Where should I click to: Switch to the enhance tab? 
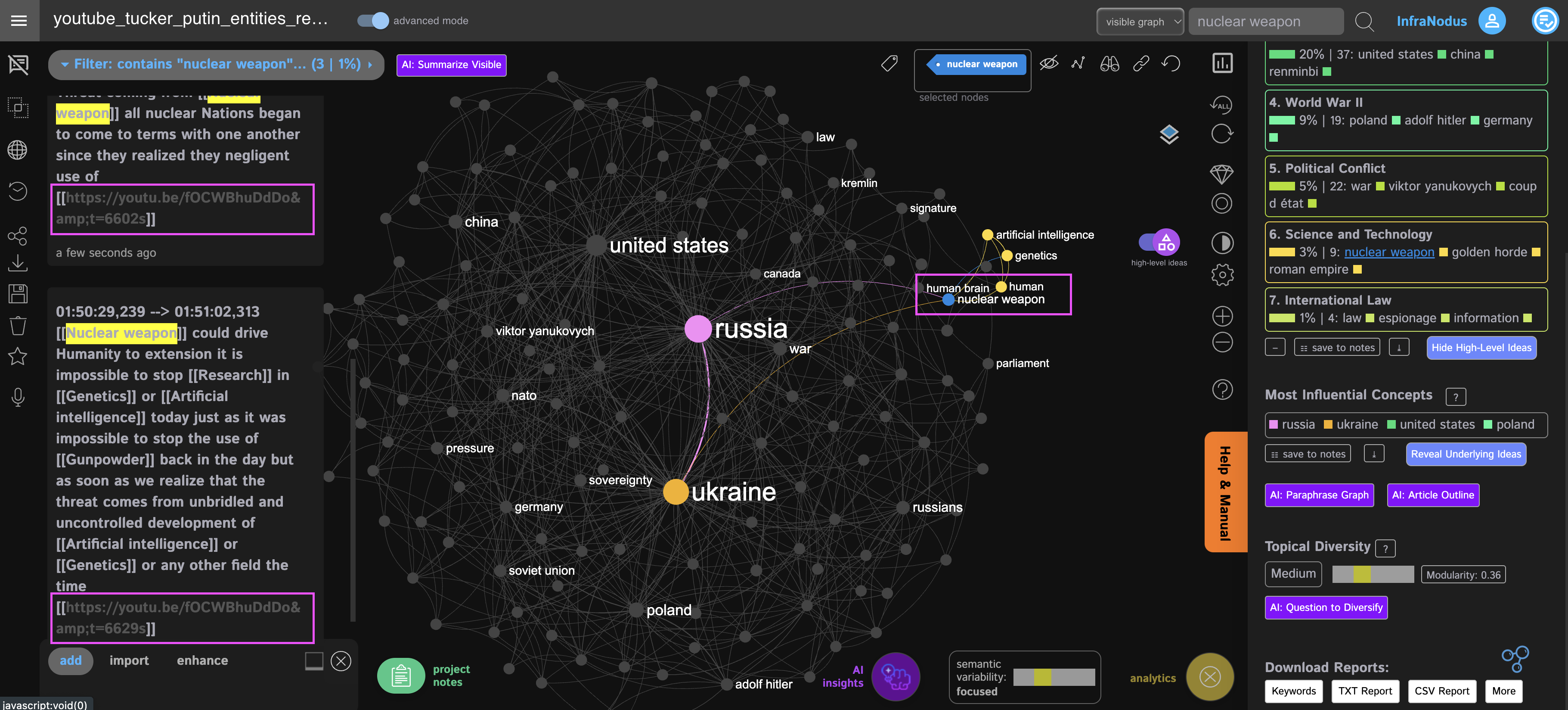(x=202, y=661)
